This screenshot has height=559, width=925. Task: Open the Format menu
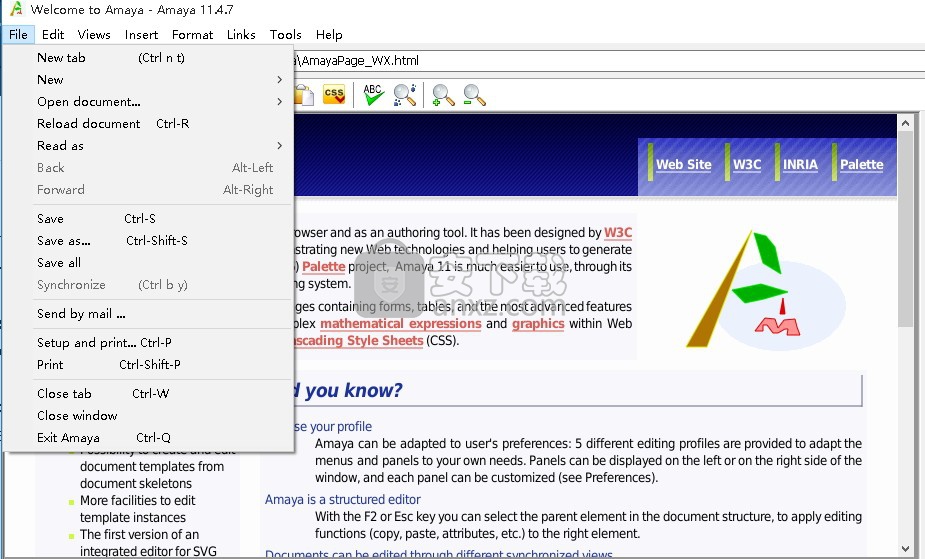click(x=192, y=35)
